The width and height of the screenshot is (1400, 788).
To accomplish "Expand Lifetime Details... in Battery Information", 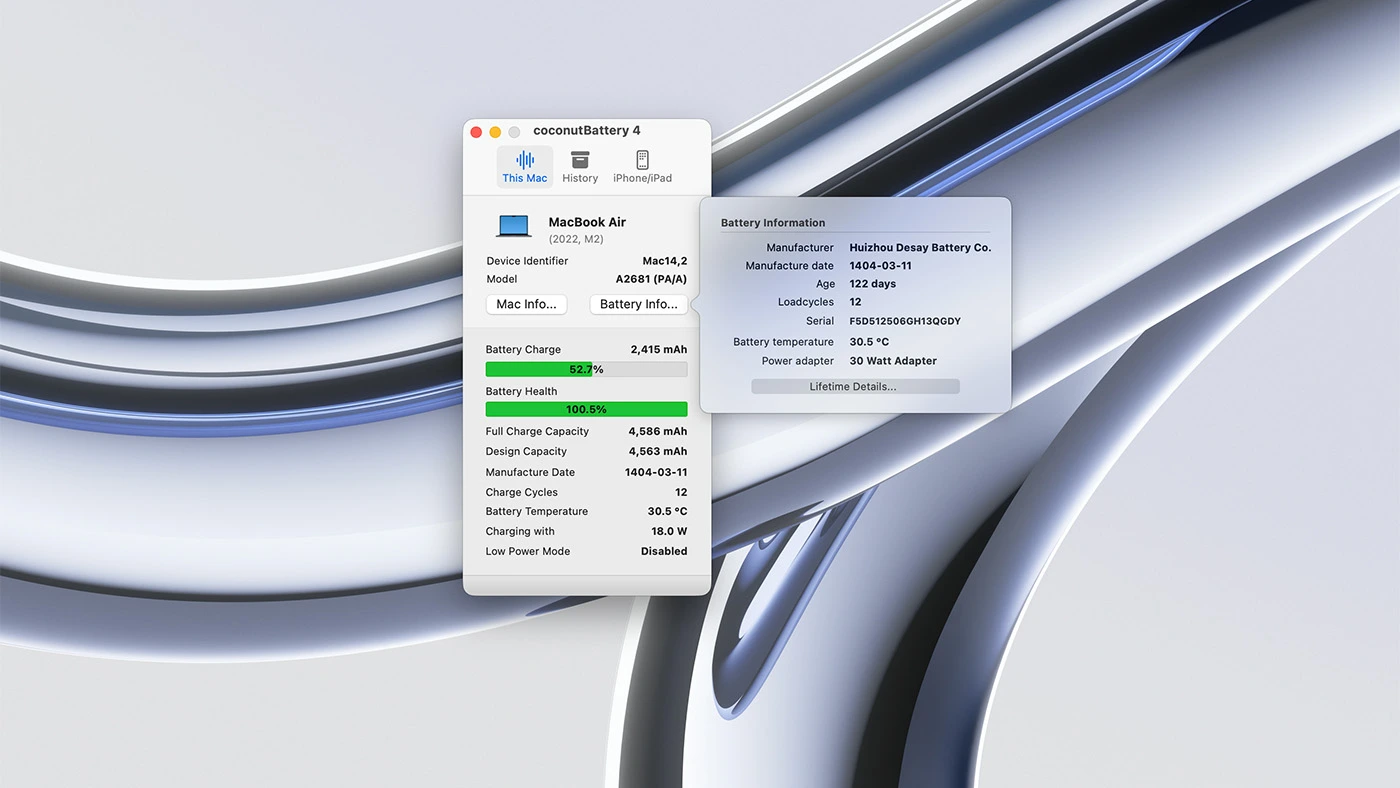I will 855,387.
